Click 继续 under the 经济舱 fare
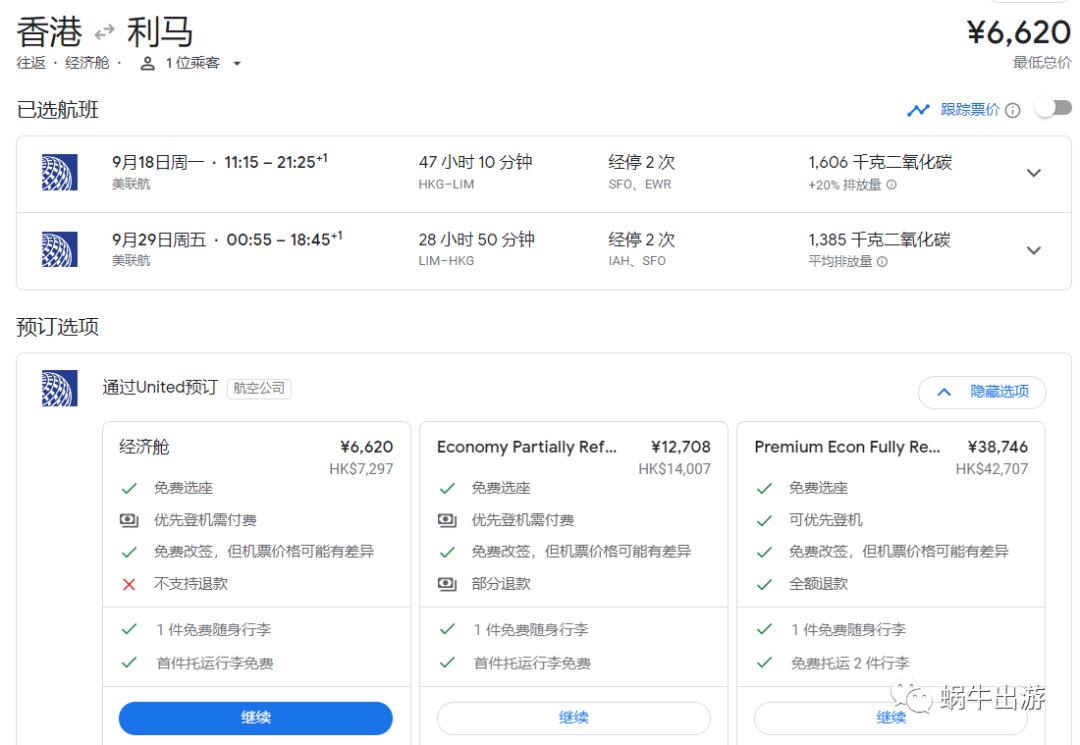 coord(255,717)
